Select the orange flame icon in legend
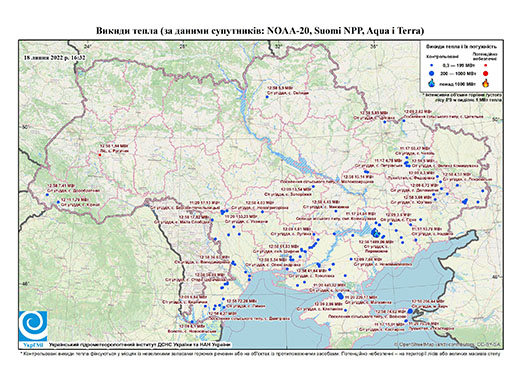 coord(486,83)
